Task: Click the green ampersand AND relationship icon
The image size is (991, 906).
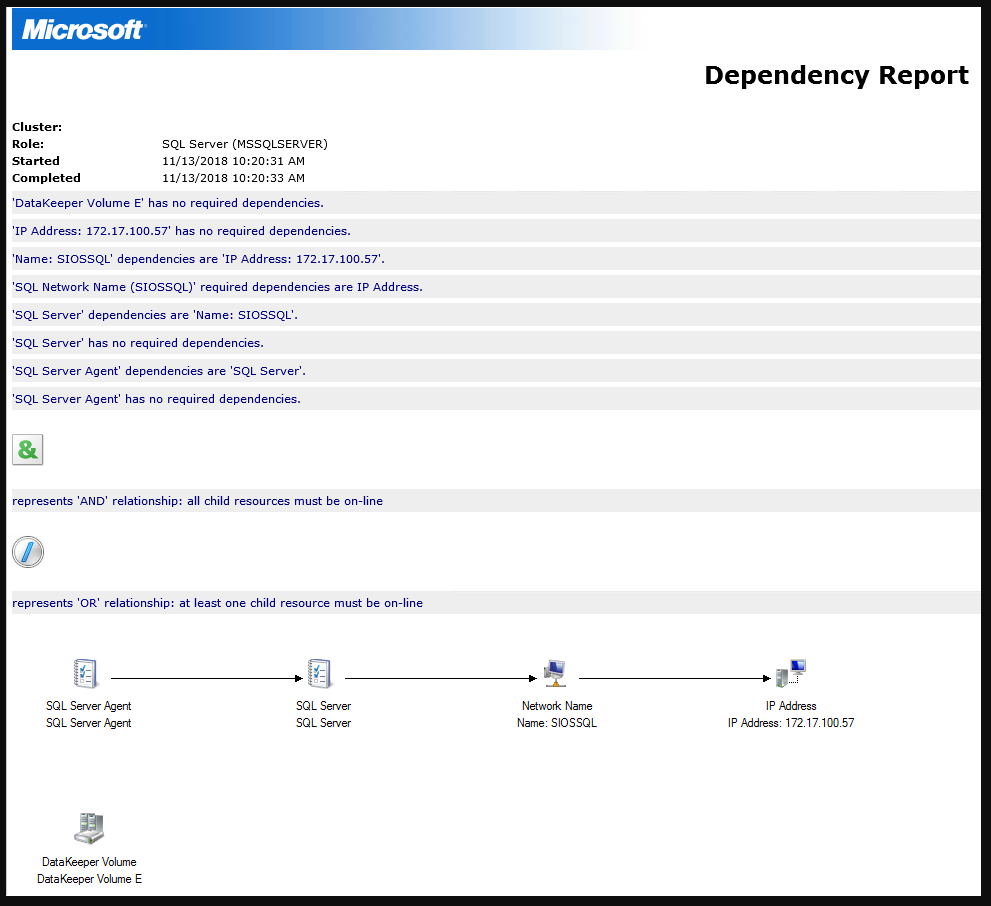Action: [28, 450]
